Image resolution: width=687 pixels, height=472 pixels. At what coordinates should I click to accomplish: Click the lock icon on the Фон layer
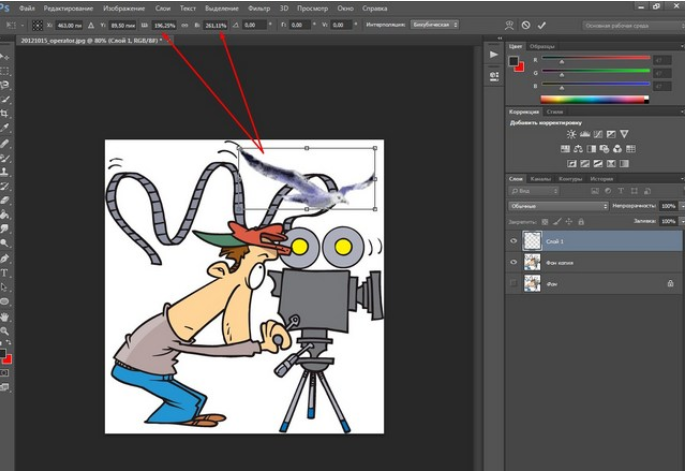[x=670, y=284]
